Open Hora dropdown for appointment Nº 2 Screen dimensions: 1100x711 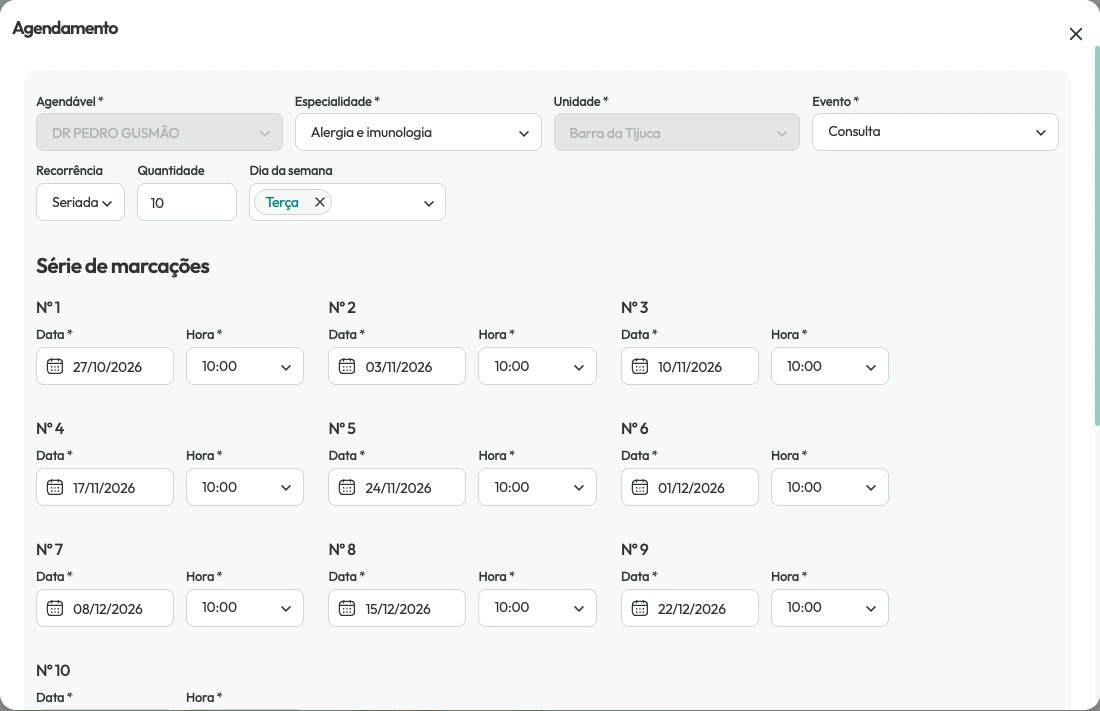point(537,366)
